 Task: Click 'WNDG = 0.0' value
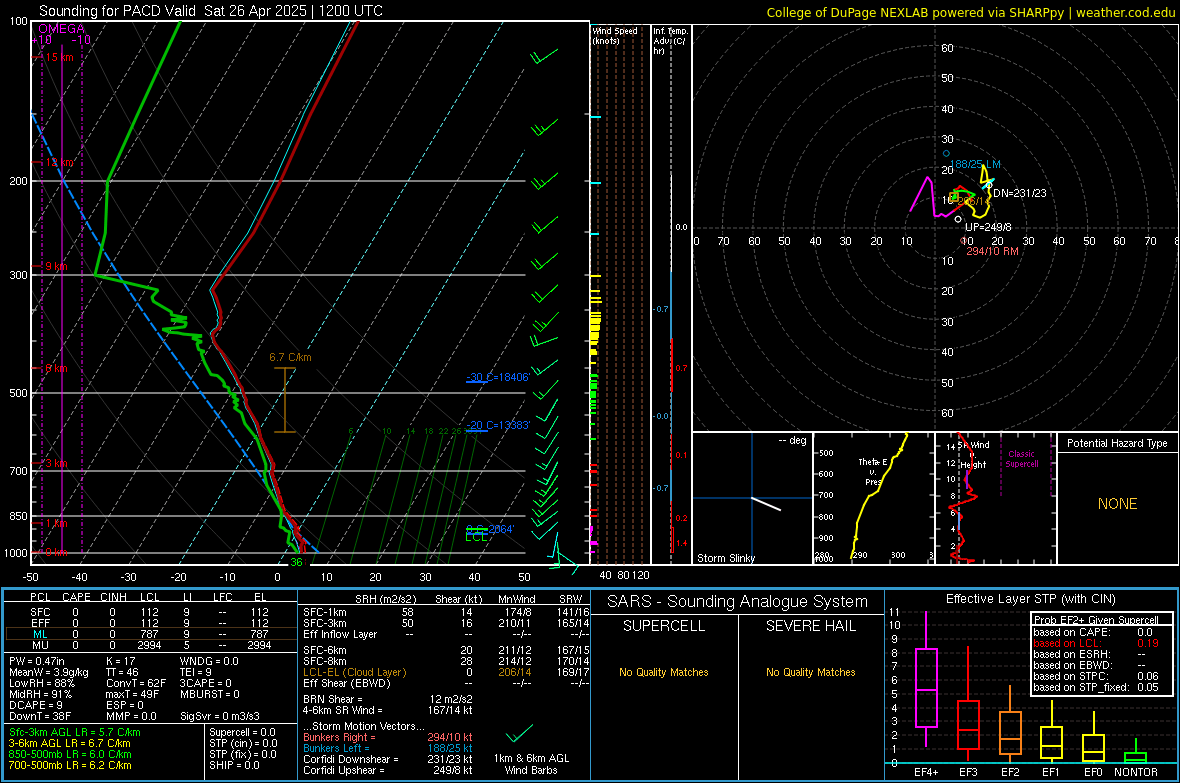click(x=209, y=661)
